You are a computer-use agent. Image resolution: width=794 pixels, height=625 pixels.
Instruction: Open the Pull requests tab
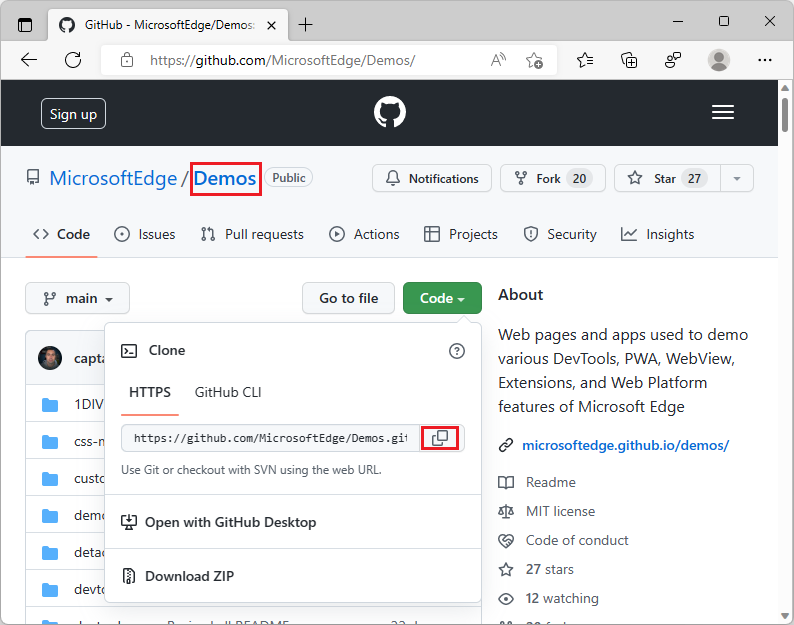(x=252, y=234)
